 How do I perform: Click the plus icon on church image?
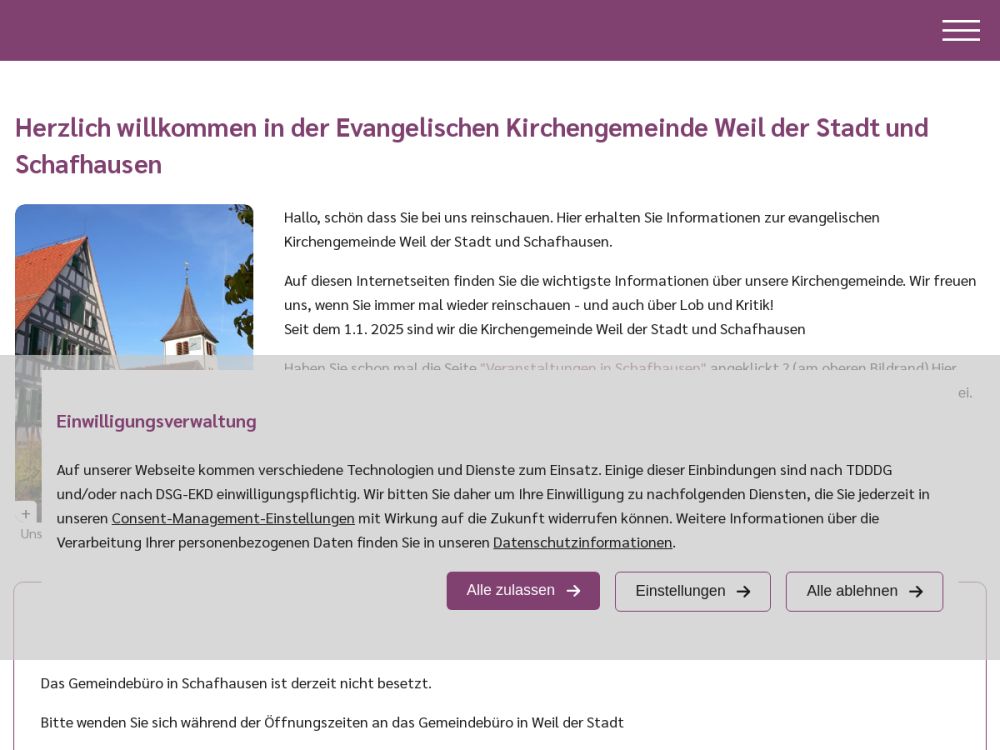coord(26,514)
